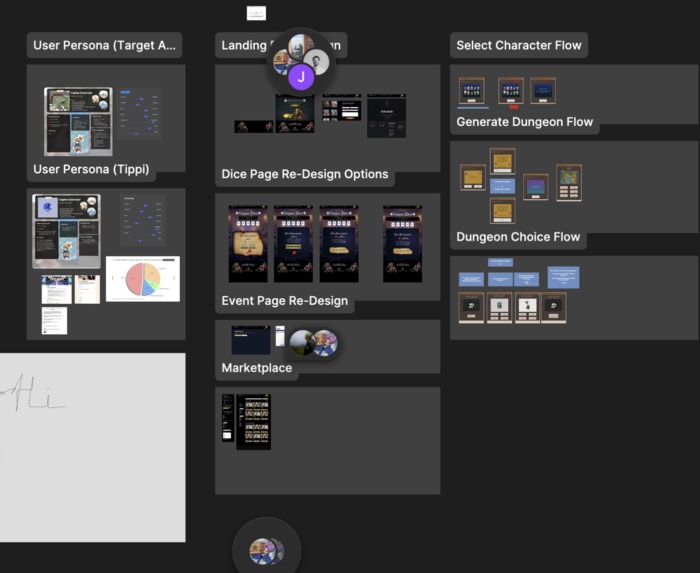700x573 pixels.
Task: Select the dungeon map frame in Generate Dungeon Flow
Action: point(568,183)
